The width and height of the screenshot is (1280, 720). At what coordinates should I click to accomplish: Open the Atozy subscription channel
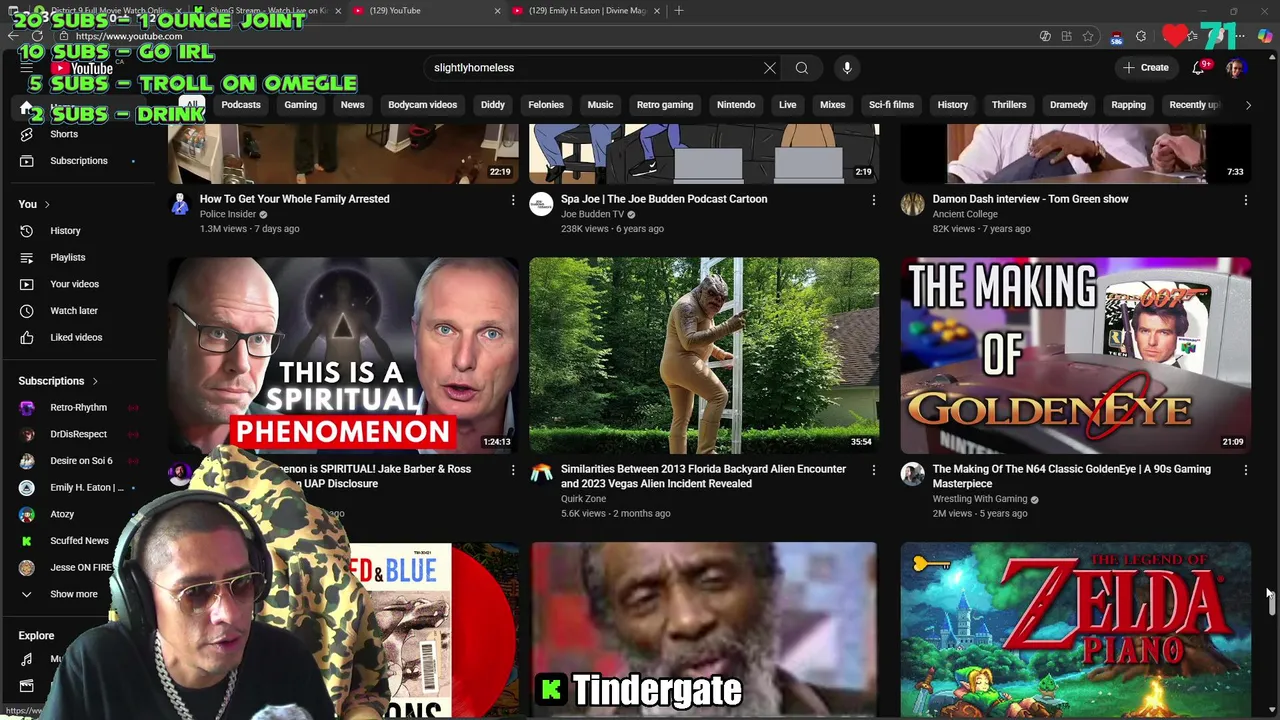[62, 514]
